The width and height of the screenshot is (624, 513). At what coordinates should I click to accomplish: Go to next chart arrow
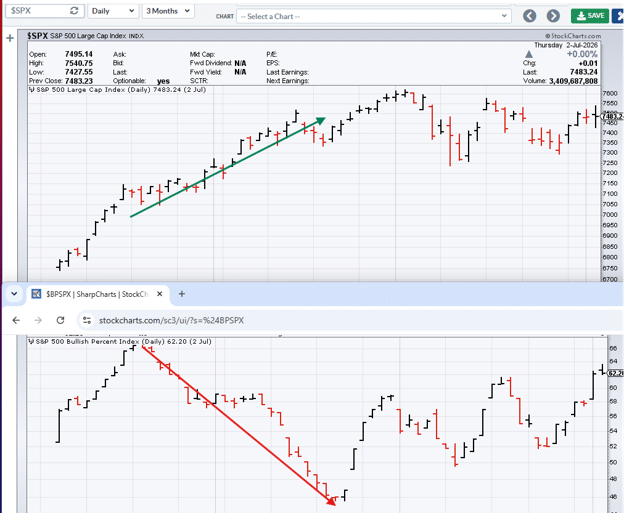(x=553, y=16)
